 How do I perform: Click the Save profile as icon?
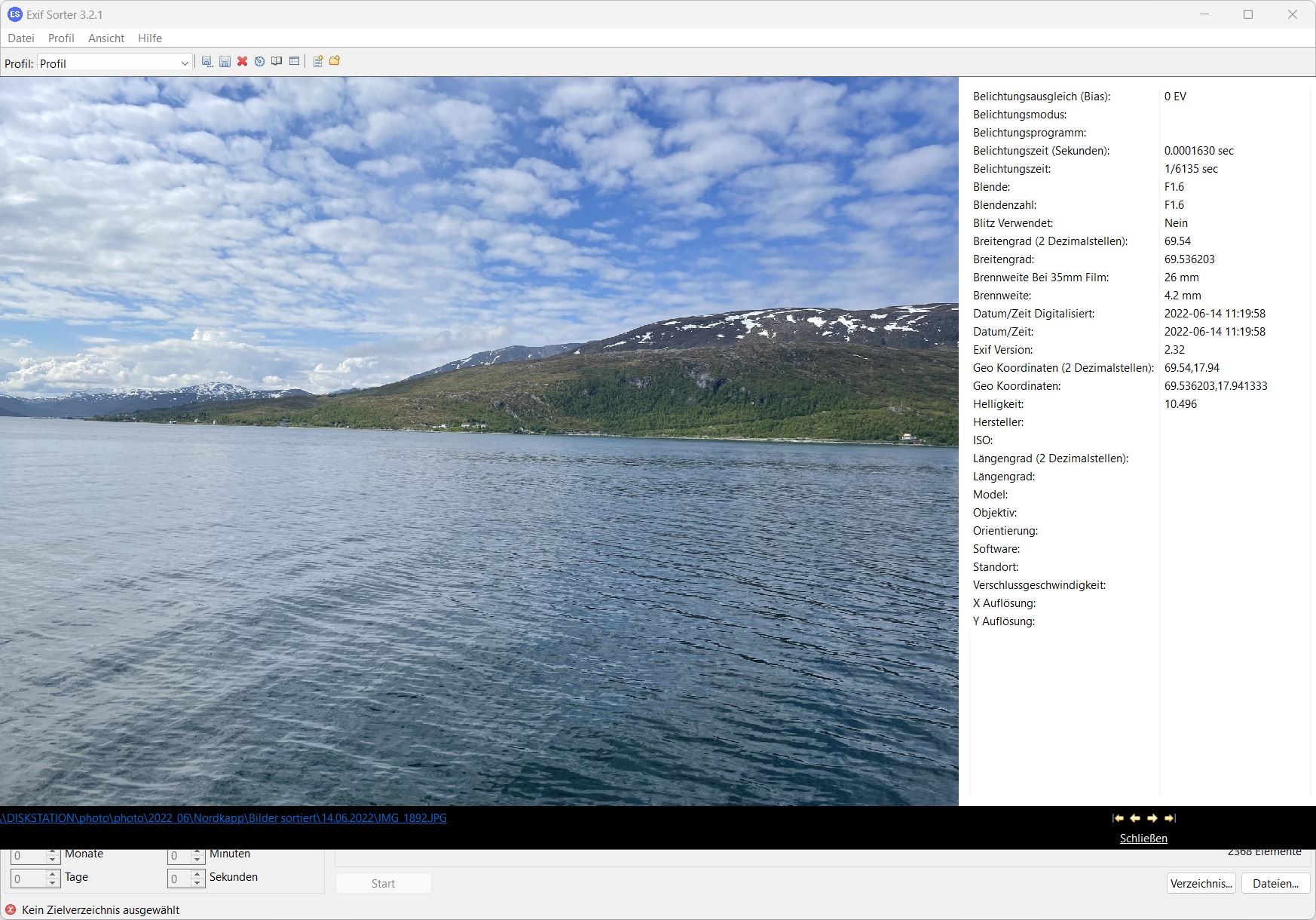tap(207, 62)
